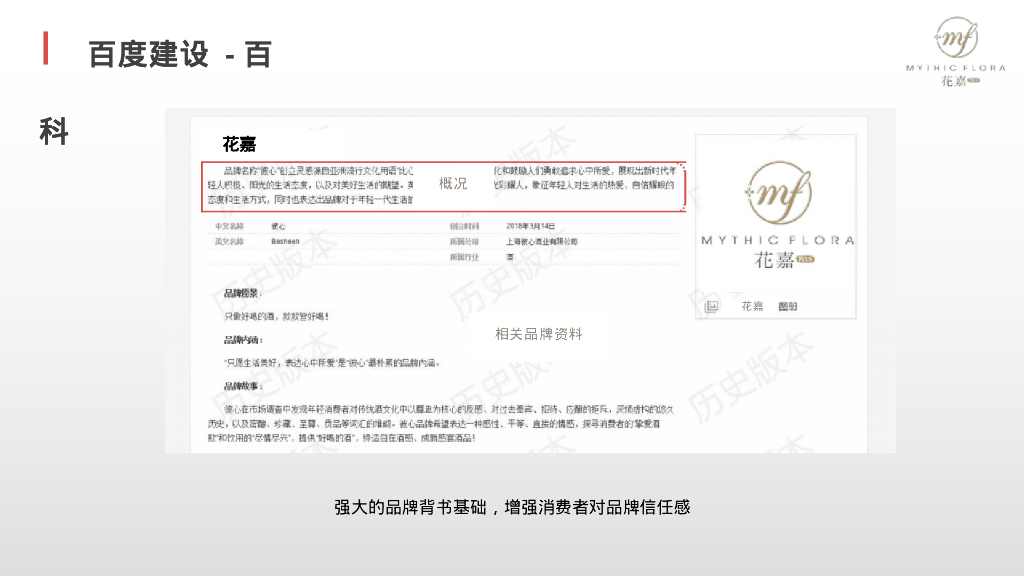
Task: Click the 所属公司 field label
Action: (x=464, y=242)
